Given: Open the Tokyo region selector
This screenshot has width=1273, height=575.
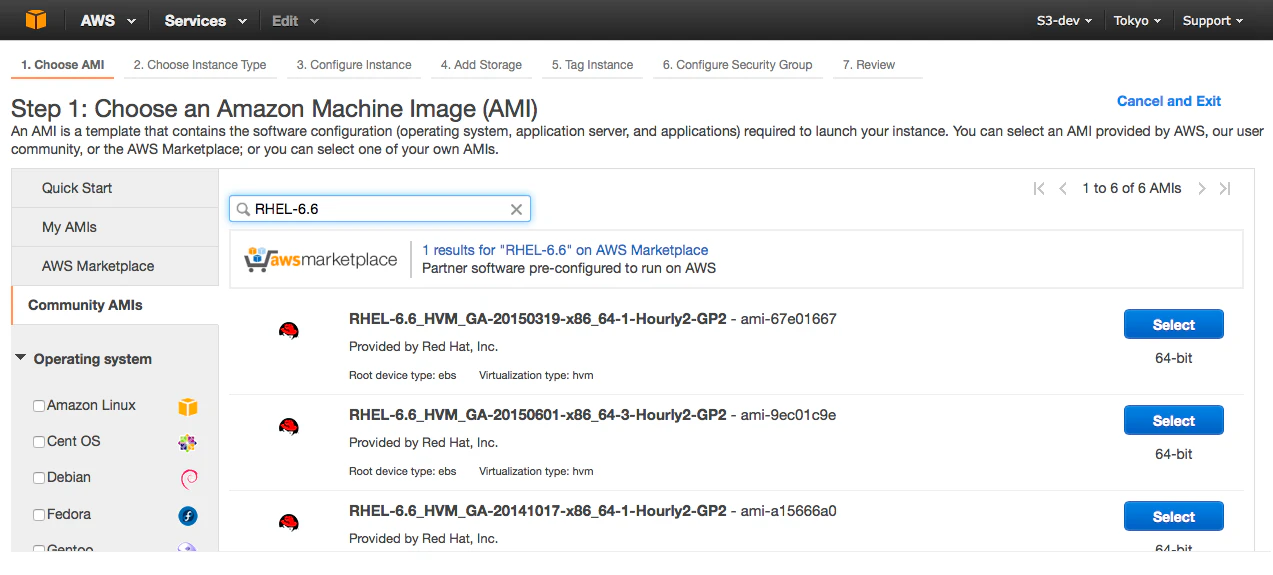Looking at the screenshot, I should (1137, 20).
